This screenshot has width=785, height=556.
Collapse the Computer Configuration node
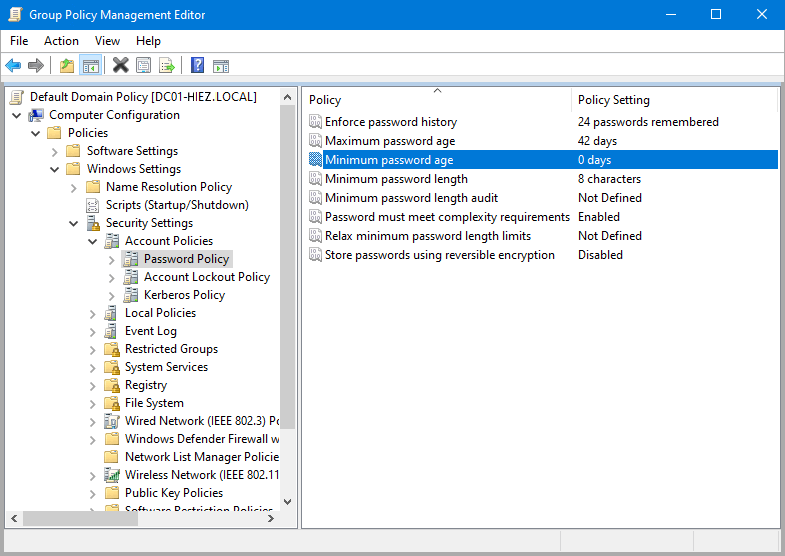(x=17, y=115)
